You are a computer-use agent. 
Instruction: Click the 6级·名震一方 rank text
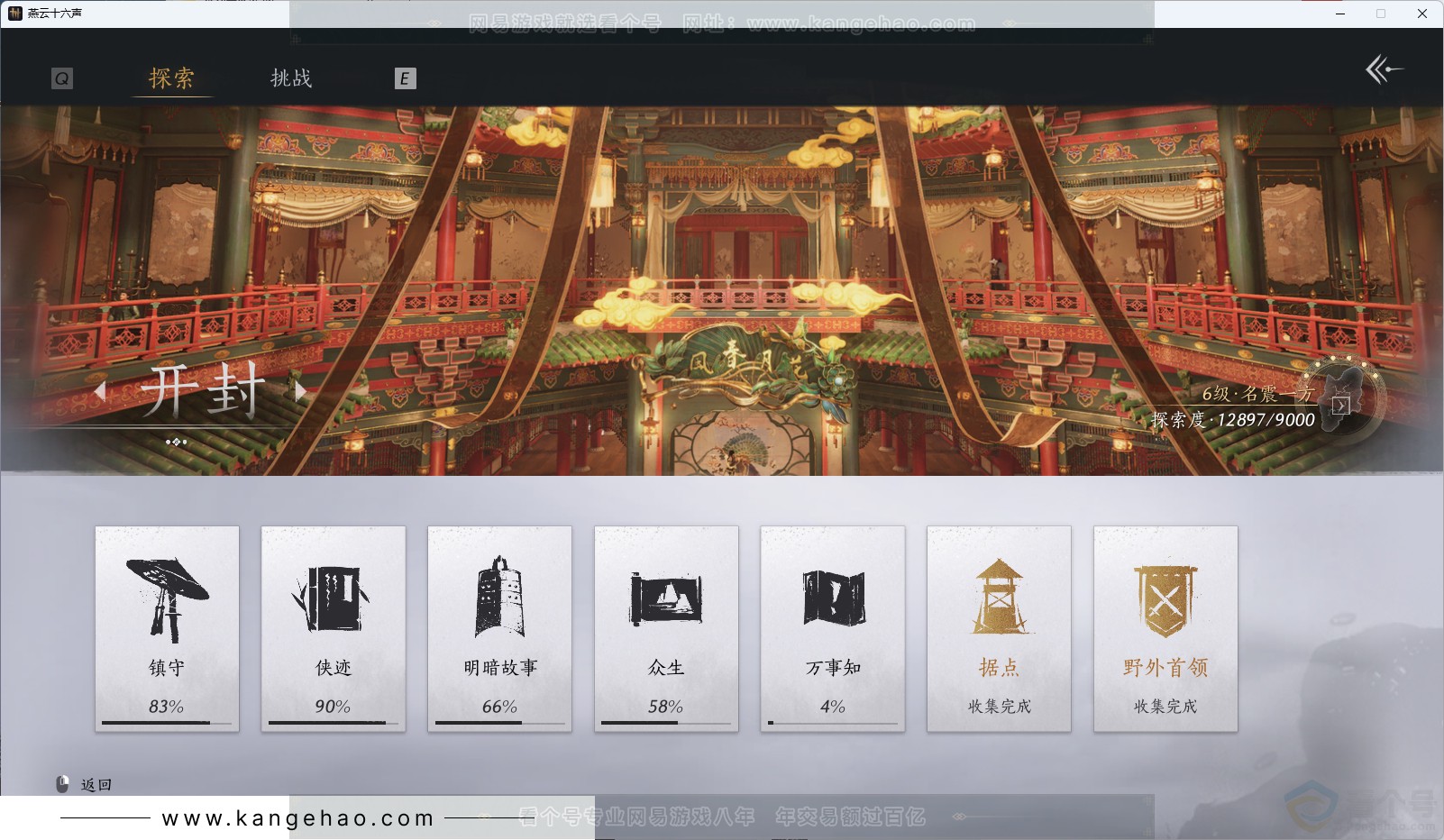[1257, 393]
